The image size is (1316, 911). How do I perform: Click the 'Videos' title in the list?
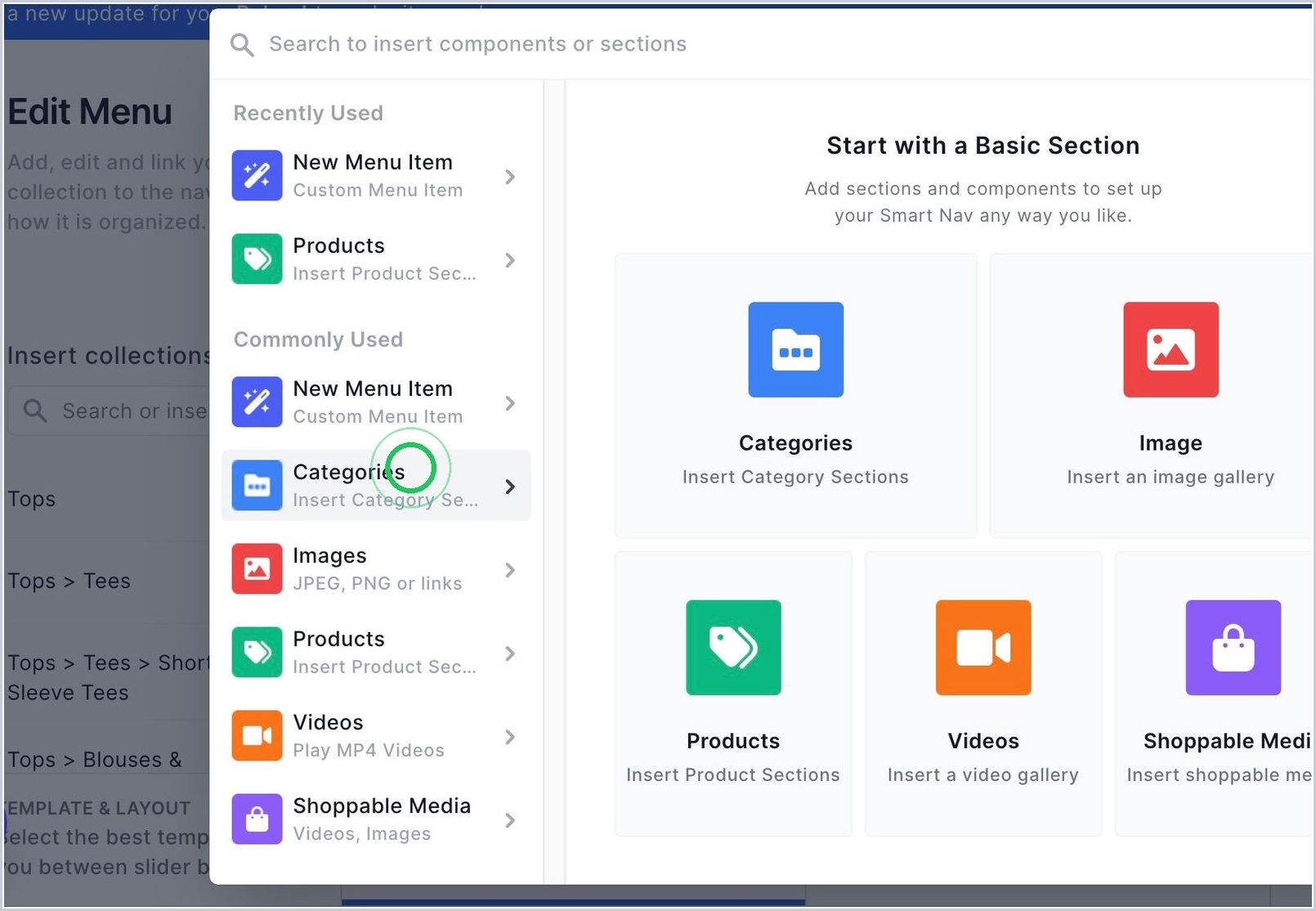[x=328, y=722]
